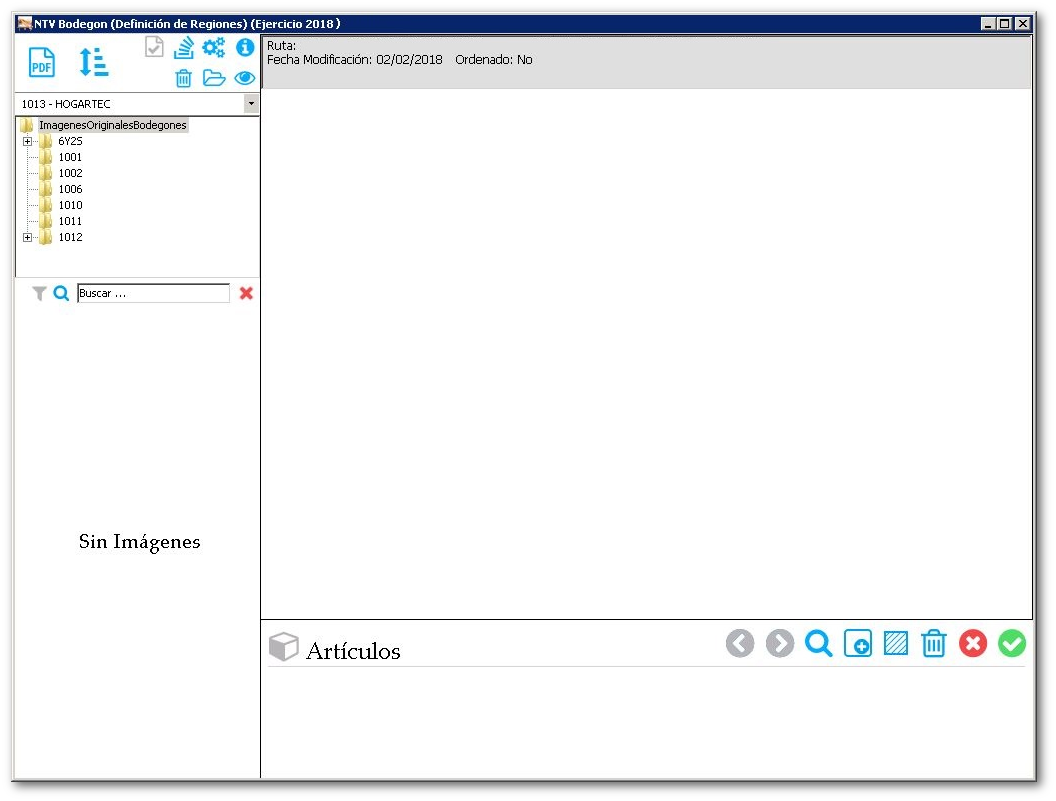The height and width of the screenshot is (801, 1056).
Task: Click the document checkmark icon
Action: click(154, 46)
